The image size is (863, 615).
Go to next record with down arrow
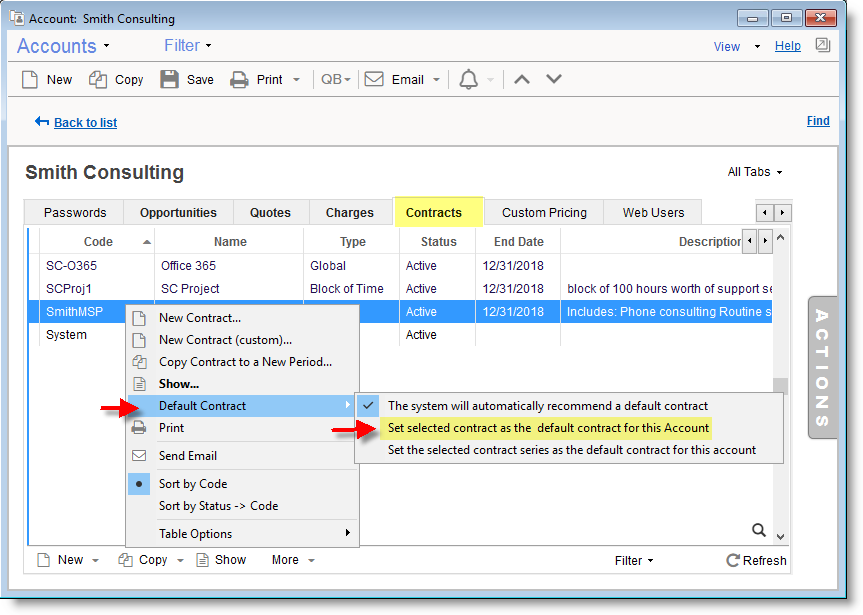554,80
